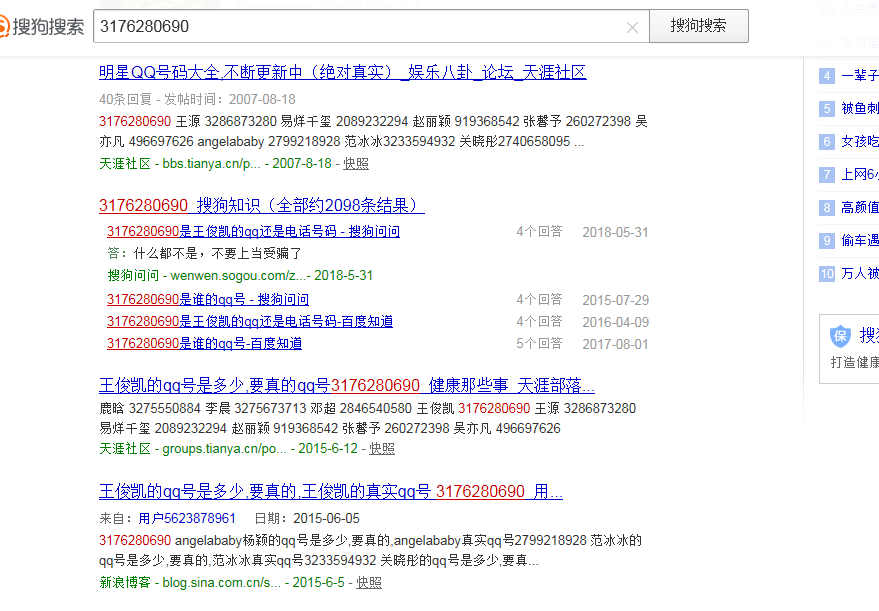This screenshot has height=611, width=879.
Task: Click the blue 保 shield icon
Action: [x=840, y=336]
